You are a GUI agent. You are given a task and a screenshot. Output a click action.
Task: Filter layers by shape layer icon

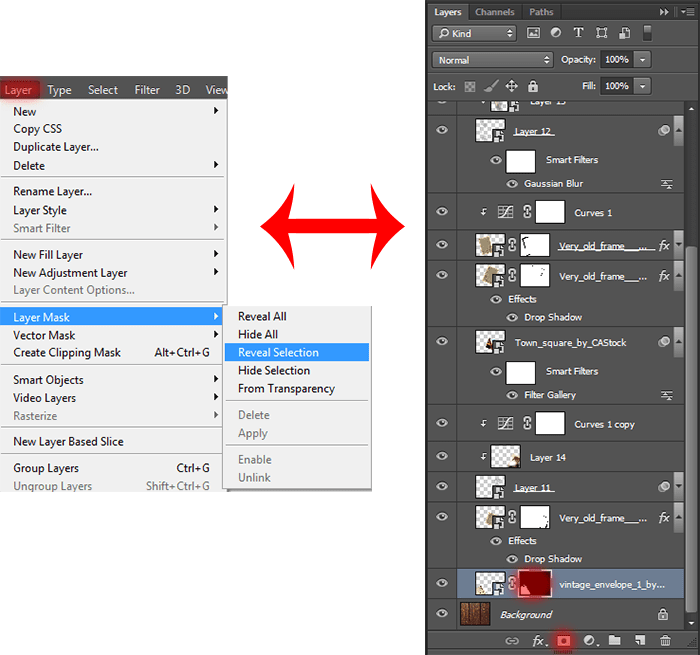[x=602, y=33]
